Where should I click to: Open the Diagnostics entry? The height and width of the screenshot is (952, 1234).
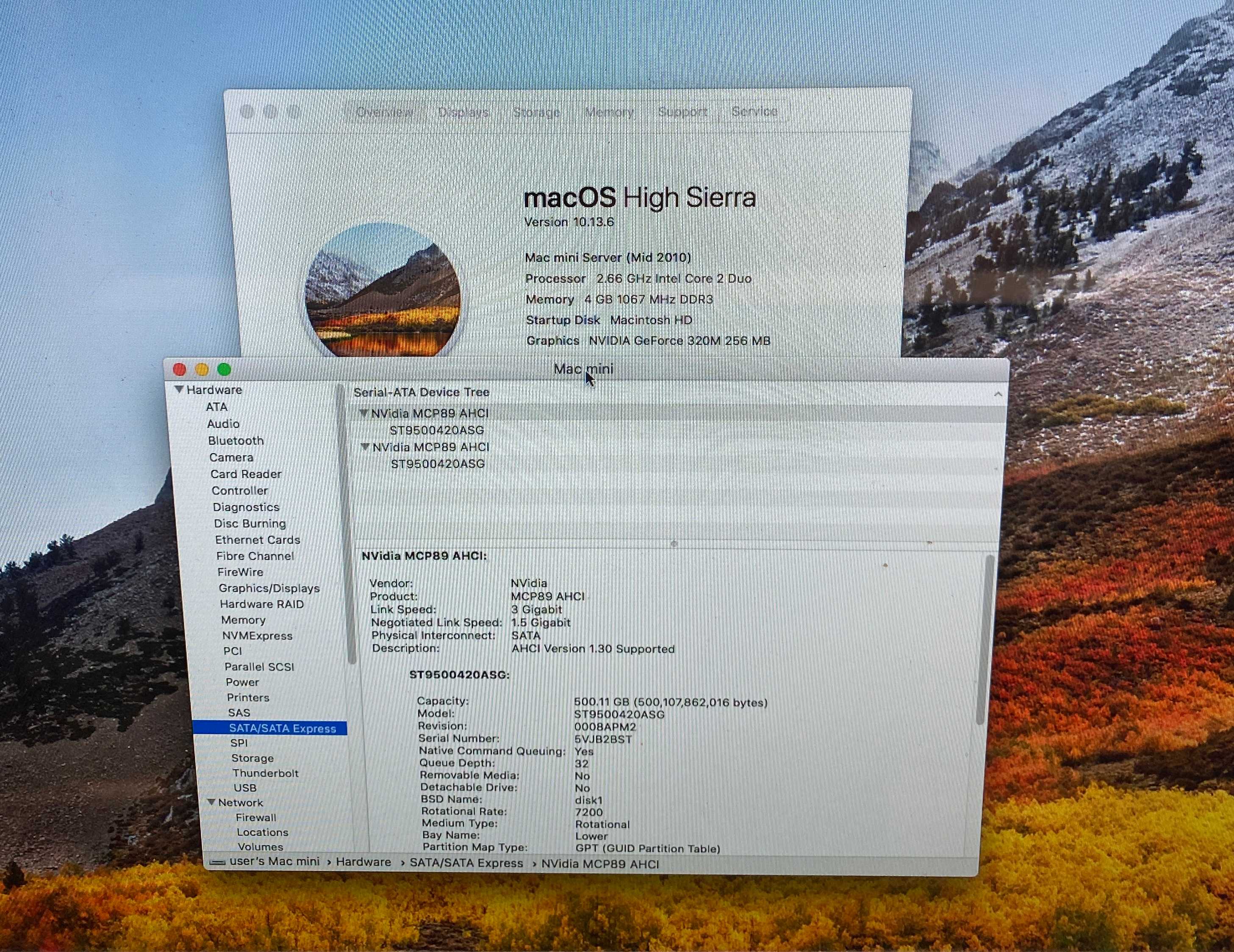(246, 507)
